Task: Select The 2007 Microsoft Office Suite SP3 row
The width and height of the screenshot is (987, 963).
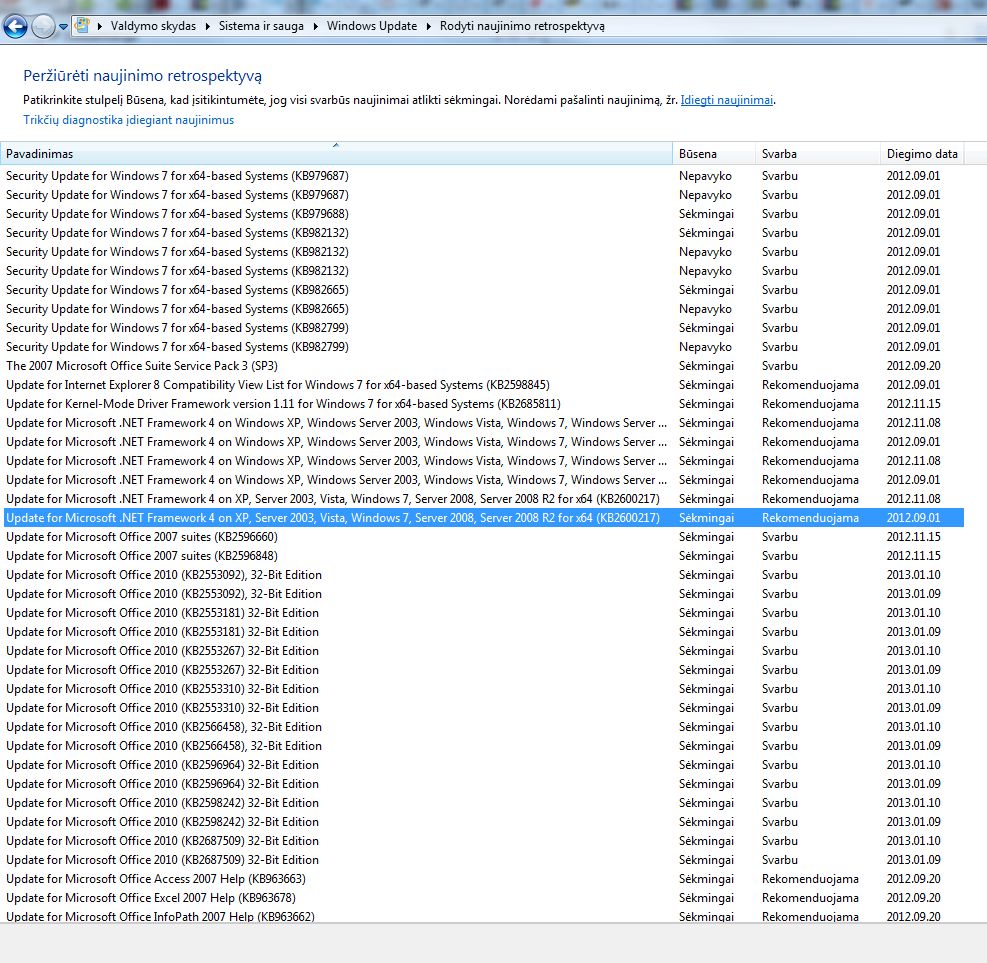Action: click(x=142, y=366)
